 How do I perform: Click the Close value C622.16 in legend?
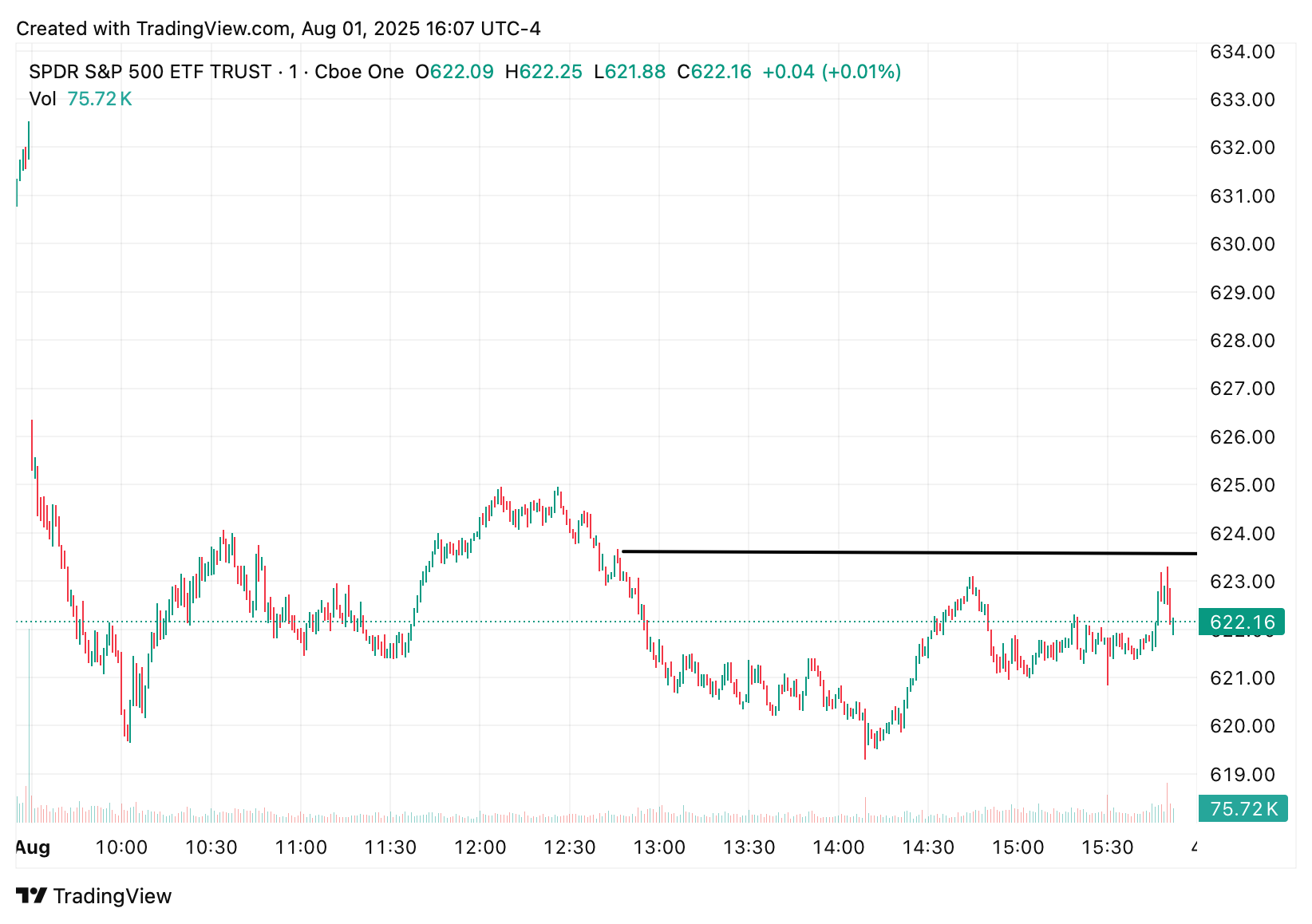click(x=714, y=72)
